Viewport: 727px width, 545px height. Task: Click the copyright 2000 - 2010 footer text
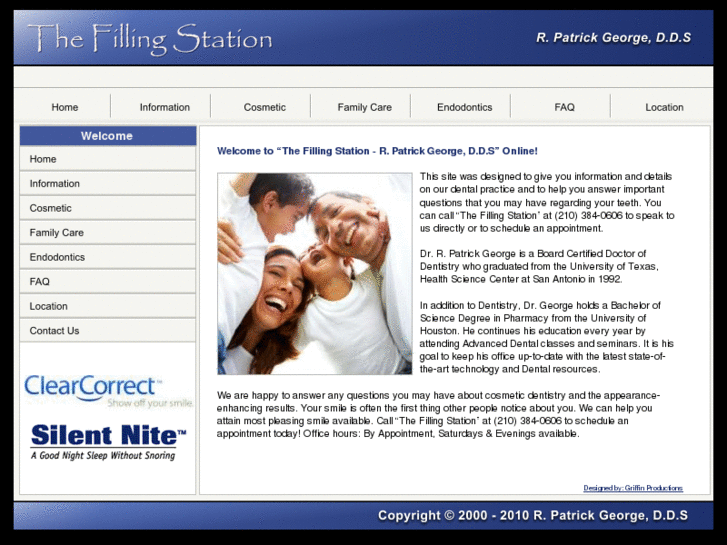coord(533,515)
